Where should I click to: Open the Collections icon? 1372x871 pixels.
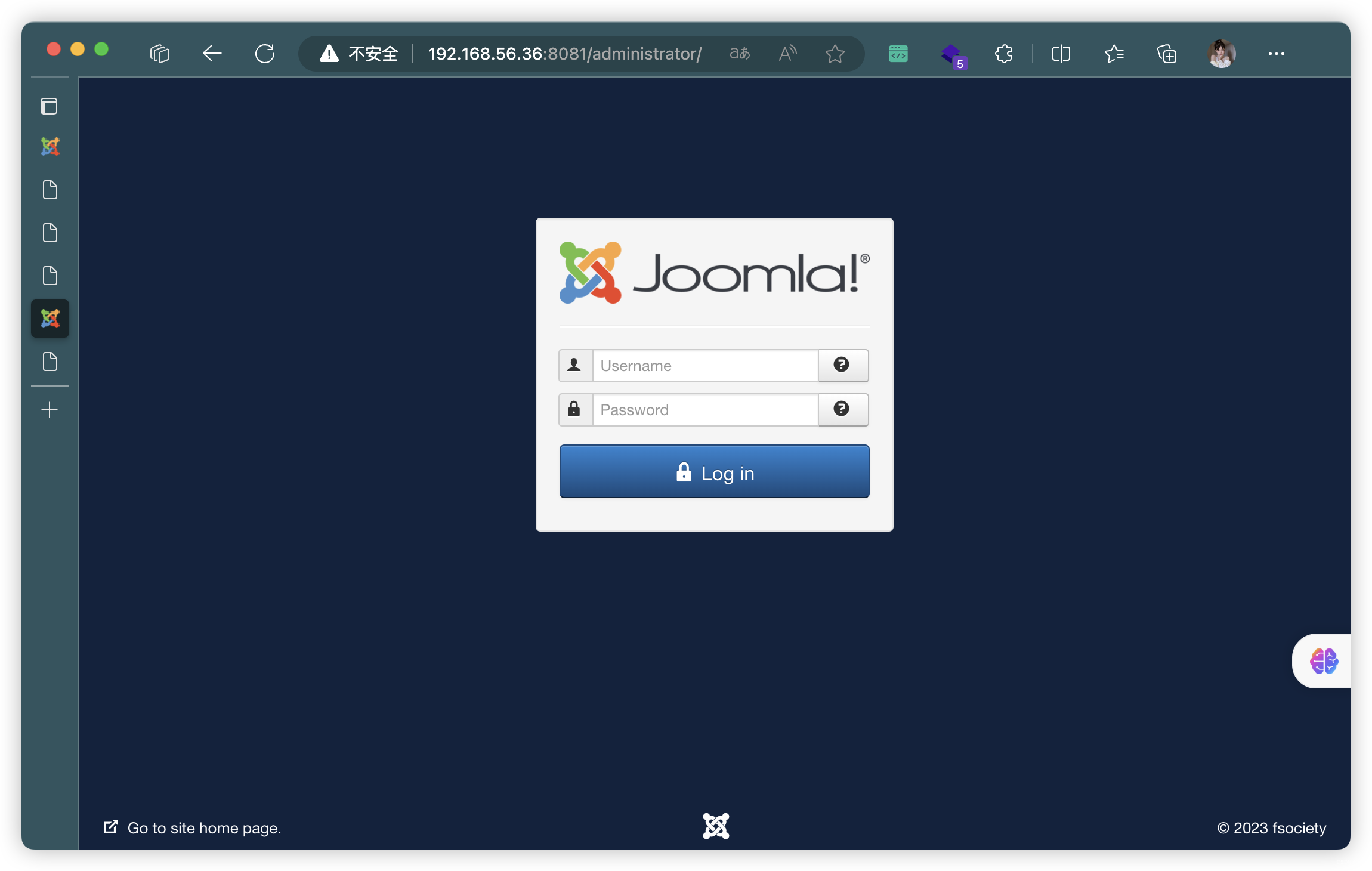tap(1166, 54)
